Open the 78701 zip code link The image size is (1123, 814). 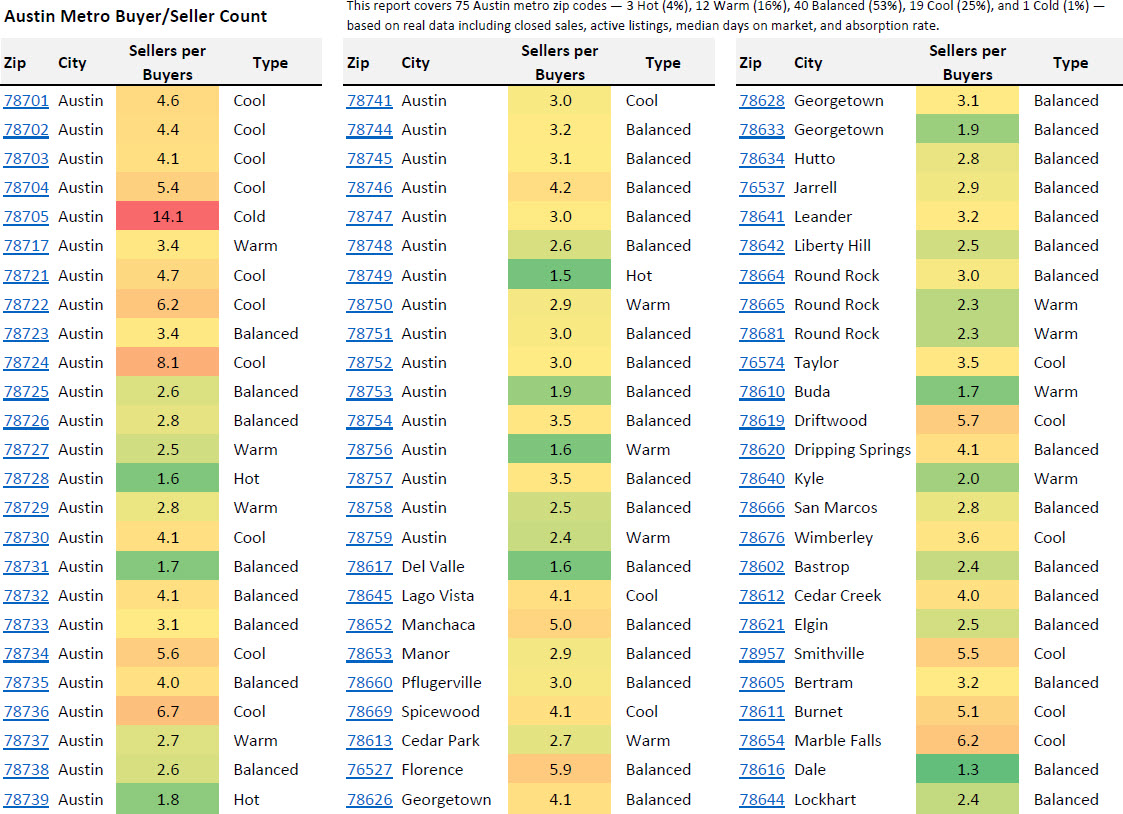26,101
